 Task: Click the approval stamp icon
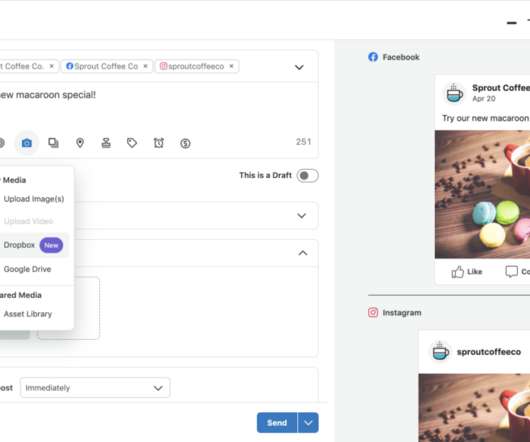pyautogui.click(x=106, y=143)
